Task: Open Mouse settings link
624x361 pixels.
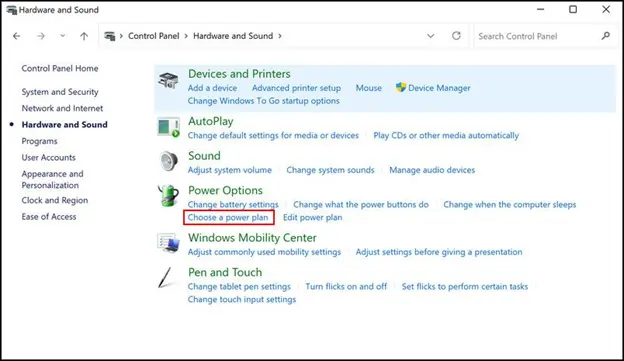Action: pos(369,88)
